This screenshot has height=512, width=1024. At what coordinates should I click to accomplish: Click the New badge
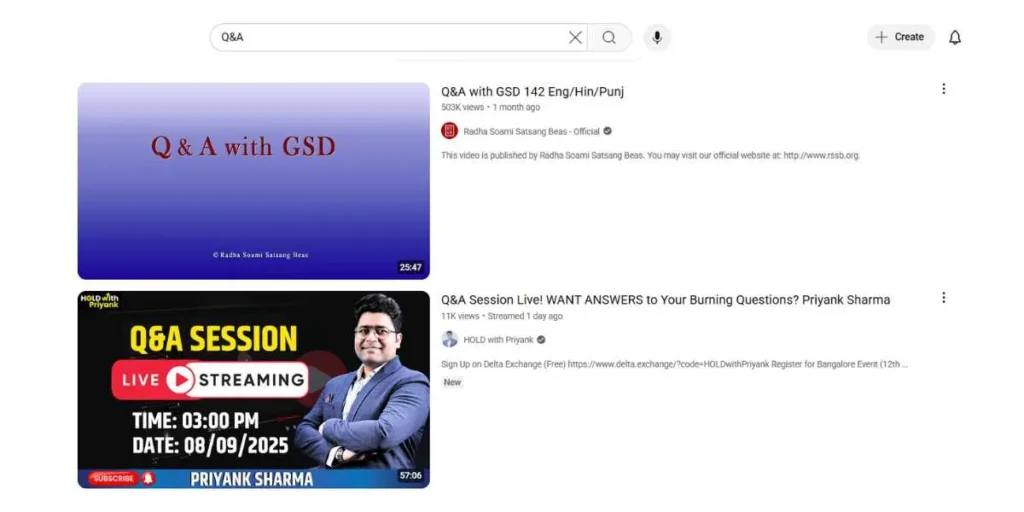click(452, 383)
